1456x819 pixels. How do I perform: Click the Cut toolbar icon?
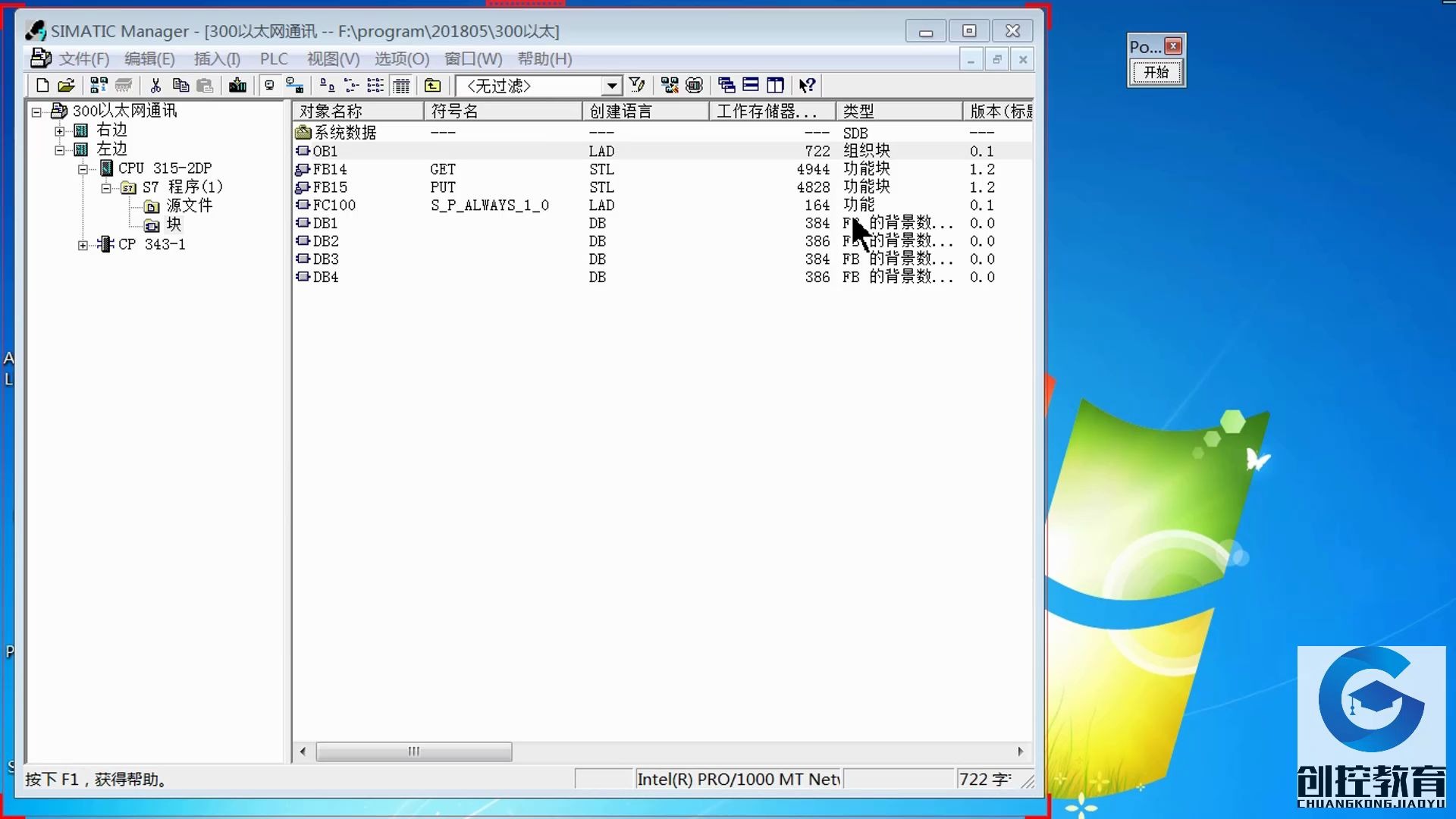155,85
